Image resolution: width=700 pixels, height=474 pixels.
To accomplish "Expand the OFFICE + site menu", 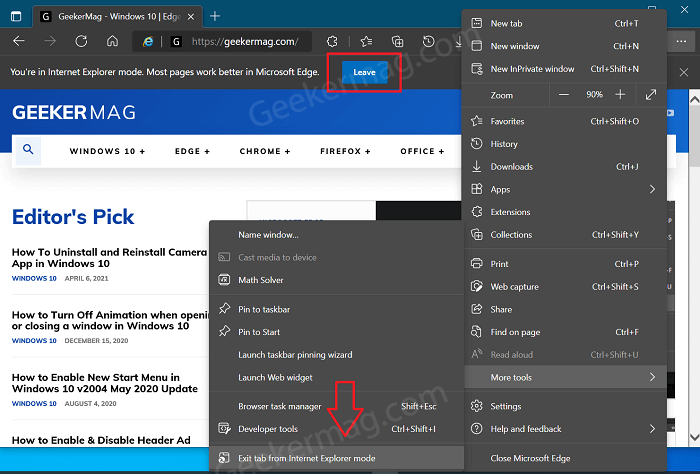I will (422, 151).
